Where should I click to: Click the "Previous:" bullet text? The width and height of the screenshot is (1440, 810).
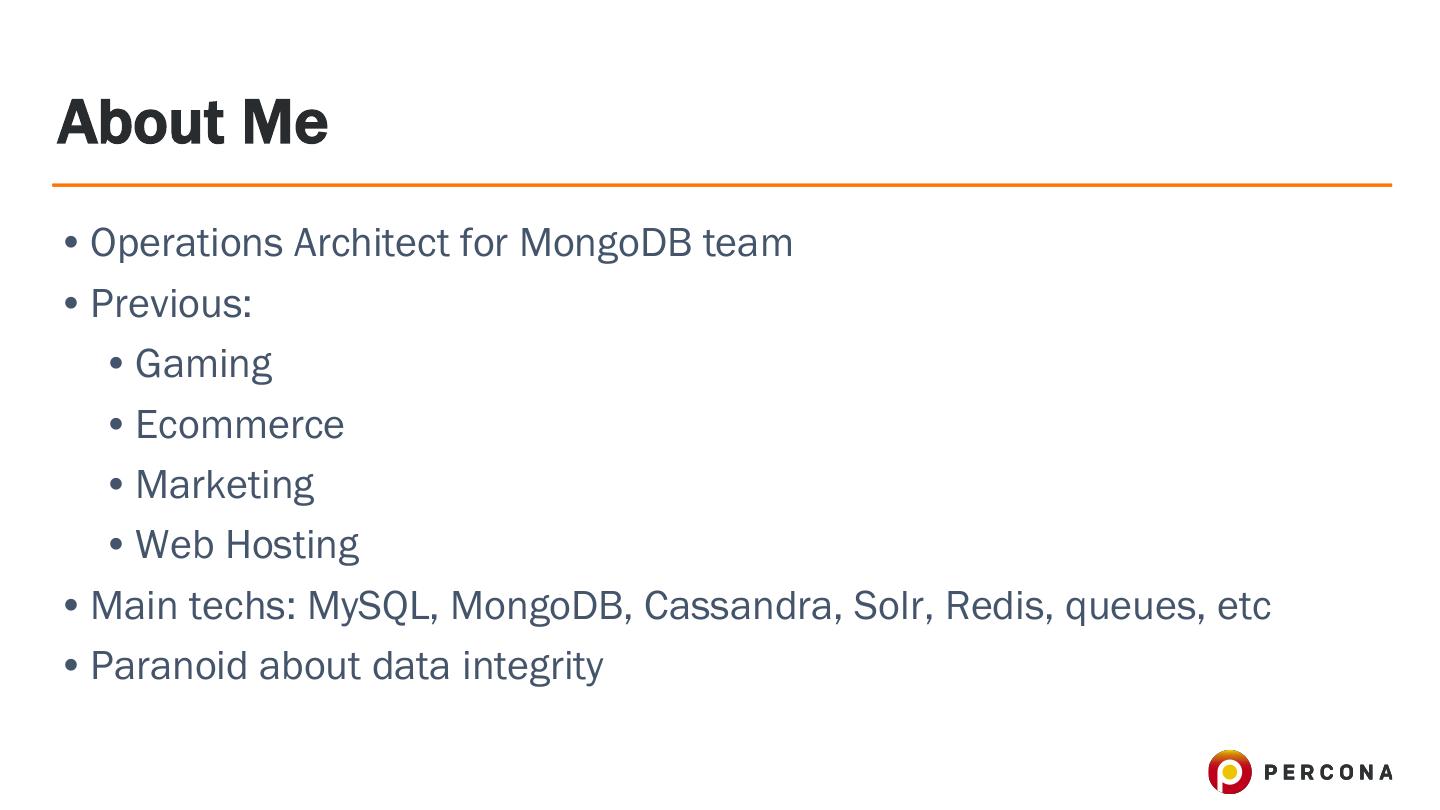(171, 304)
